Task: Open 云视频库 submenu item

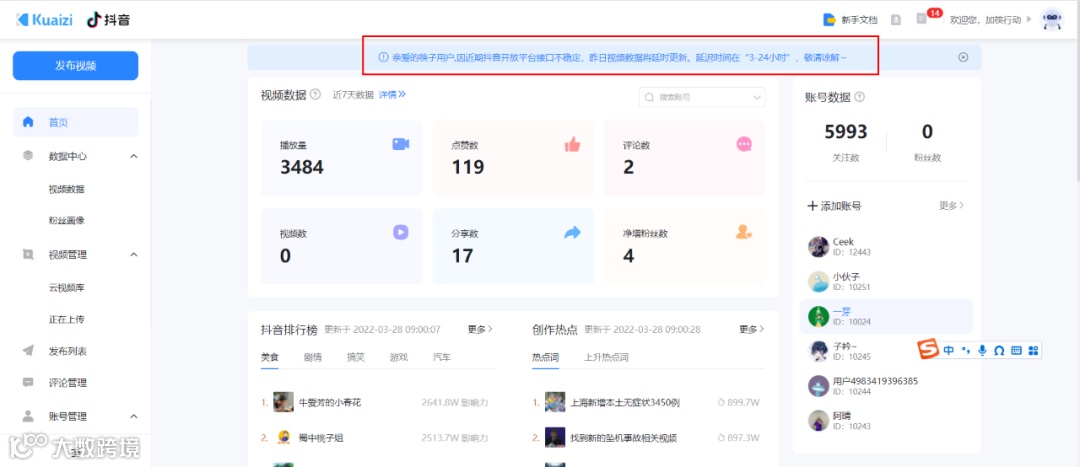Action: [66, 287]
